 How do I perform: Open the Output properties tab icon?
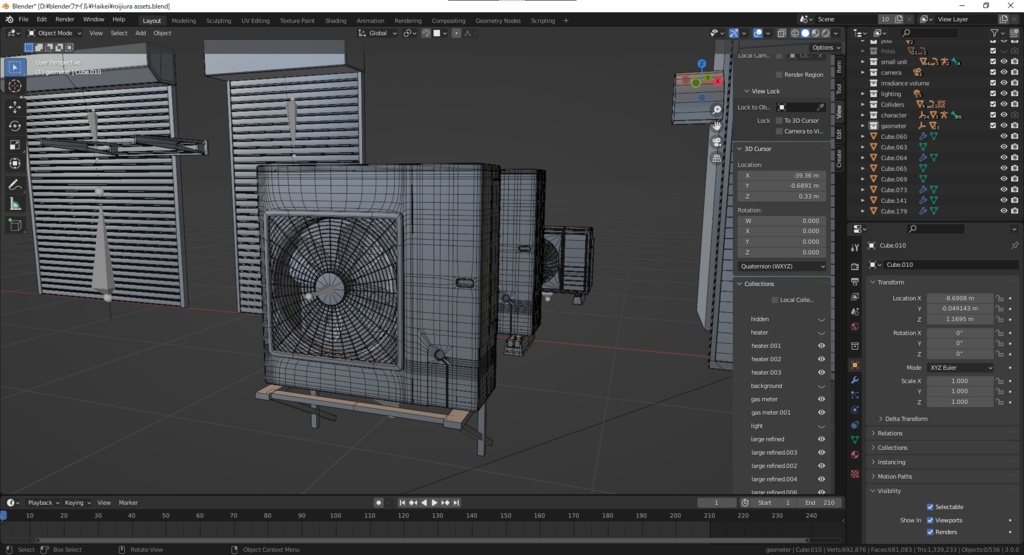pyautogui.click(x=855, y=281)
